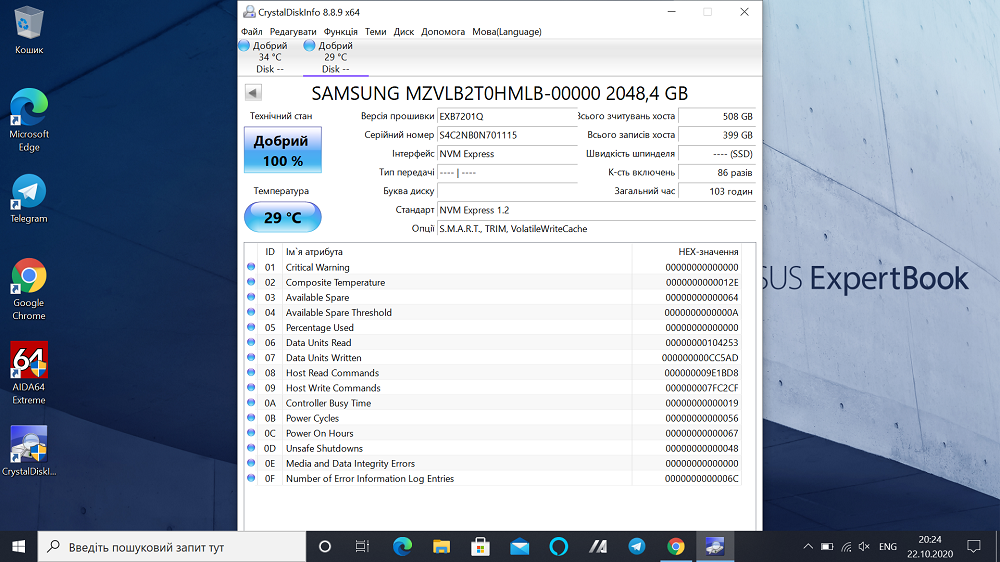Open the notification center icon
This screenshot has height=562, width=1000.
tap(974, 547)
